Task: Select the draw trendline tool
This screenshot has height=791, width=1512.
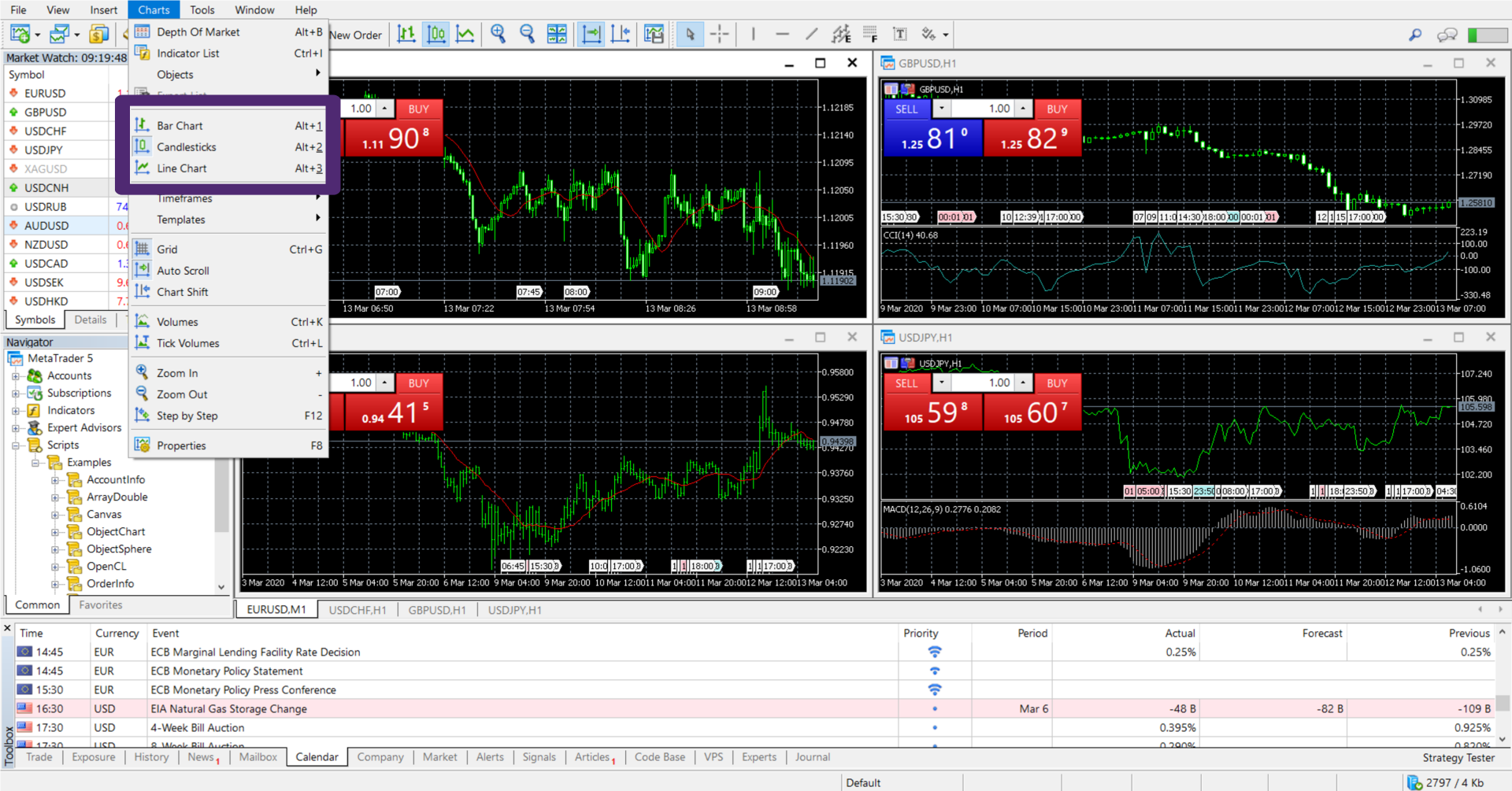Action: click(x=811, y=34)
